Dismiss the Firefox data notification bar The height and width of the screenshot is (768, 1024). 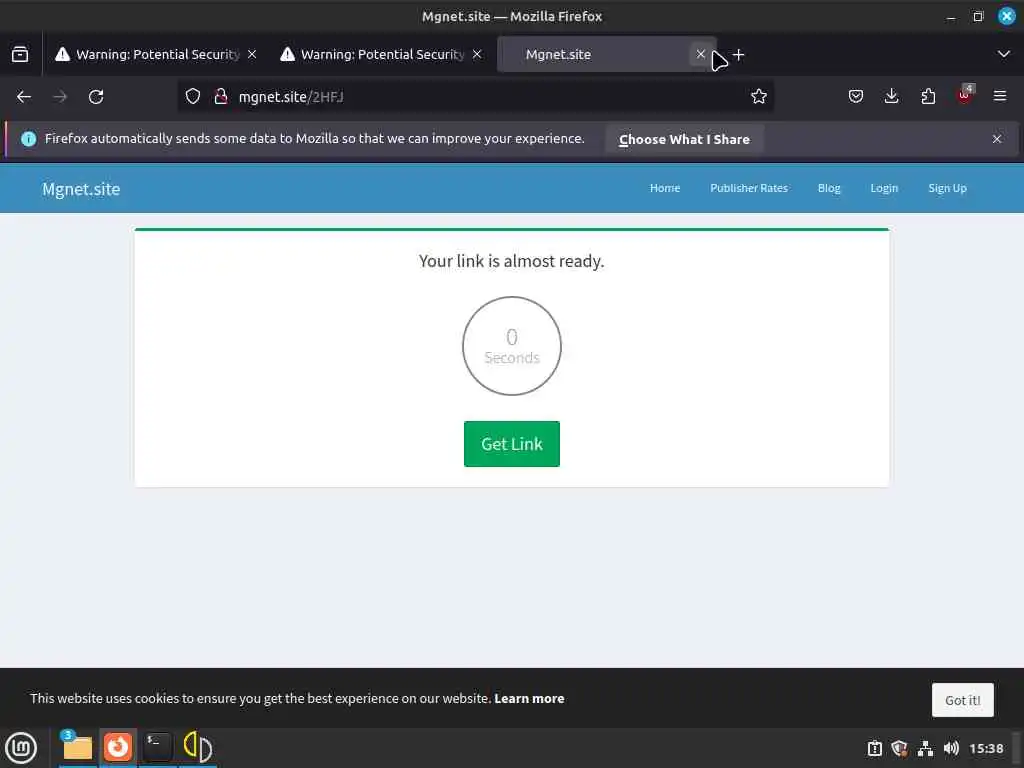click(997, 139)
